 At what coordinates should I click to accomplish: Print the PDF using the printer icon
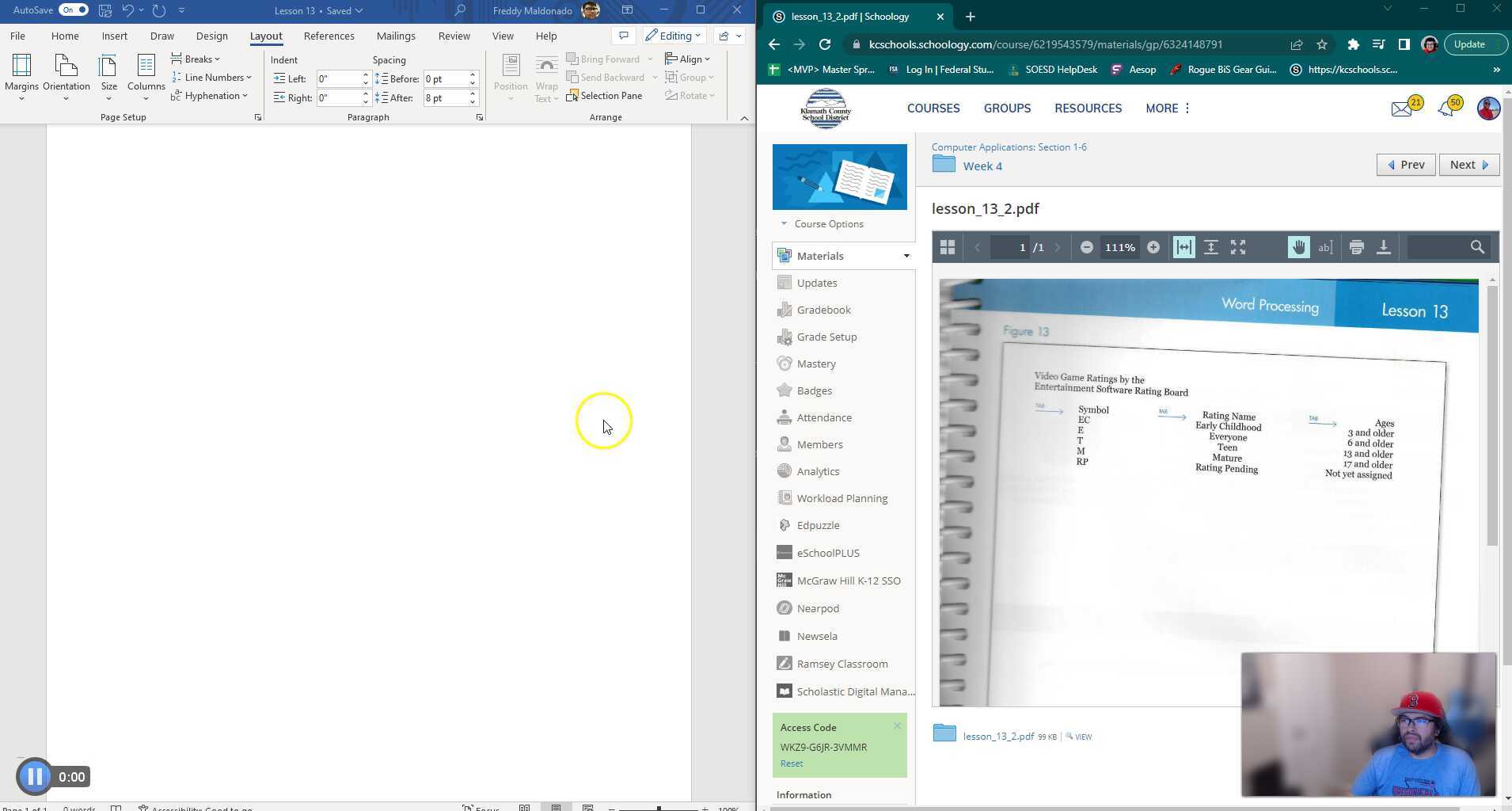point(1356,248)
